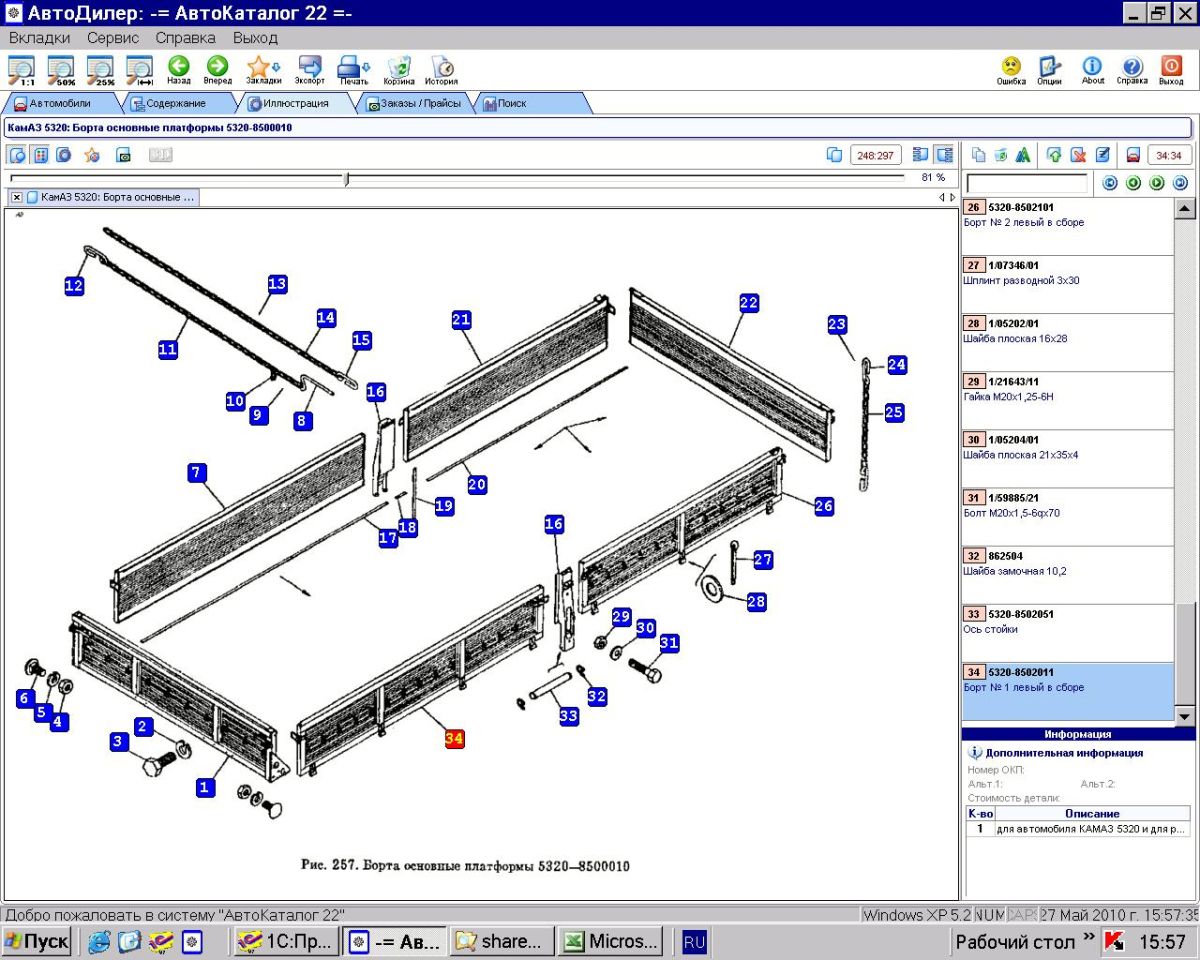Open Опции settings

1049,69
